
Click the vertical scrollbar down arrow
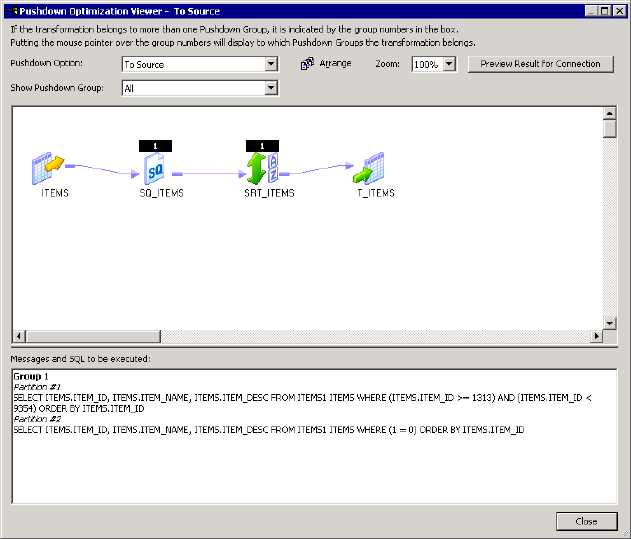(x=610, y=323)
